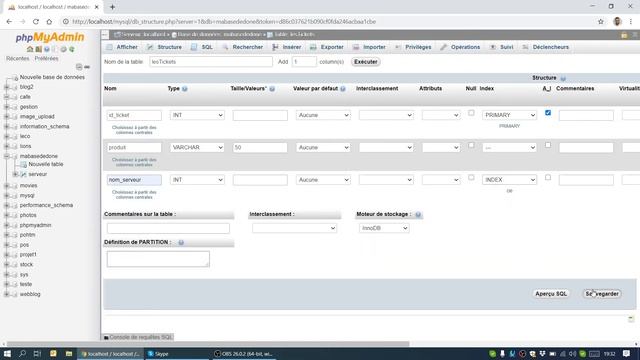The height and width of the screenshot is (360, 640).
Task: Open default value dropdown for id_ticket
Action: 323,115
